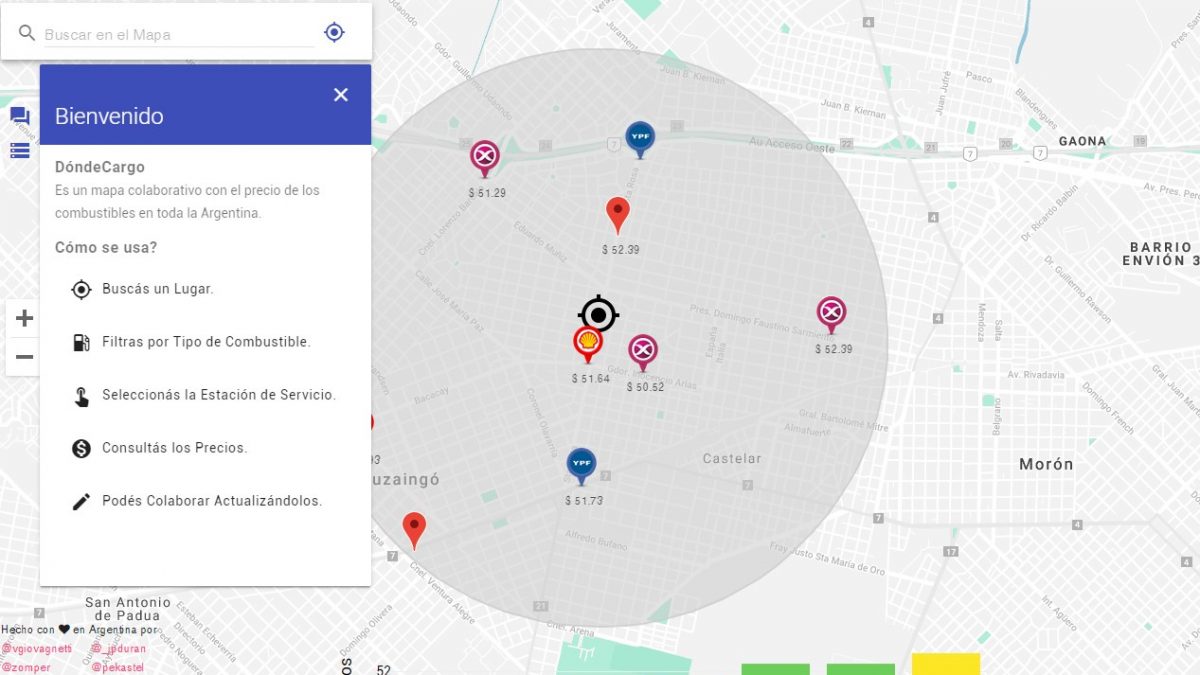The image size is (1200, 675).
Task: Select the Axion marker priced $50.52
Action: 643,351
